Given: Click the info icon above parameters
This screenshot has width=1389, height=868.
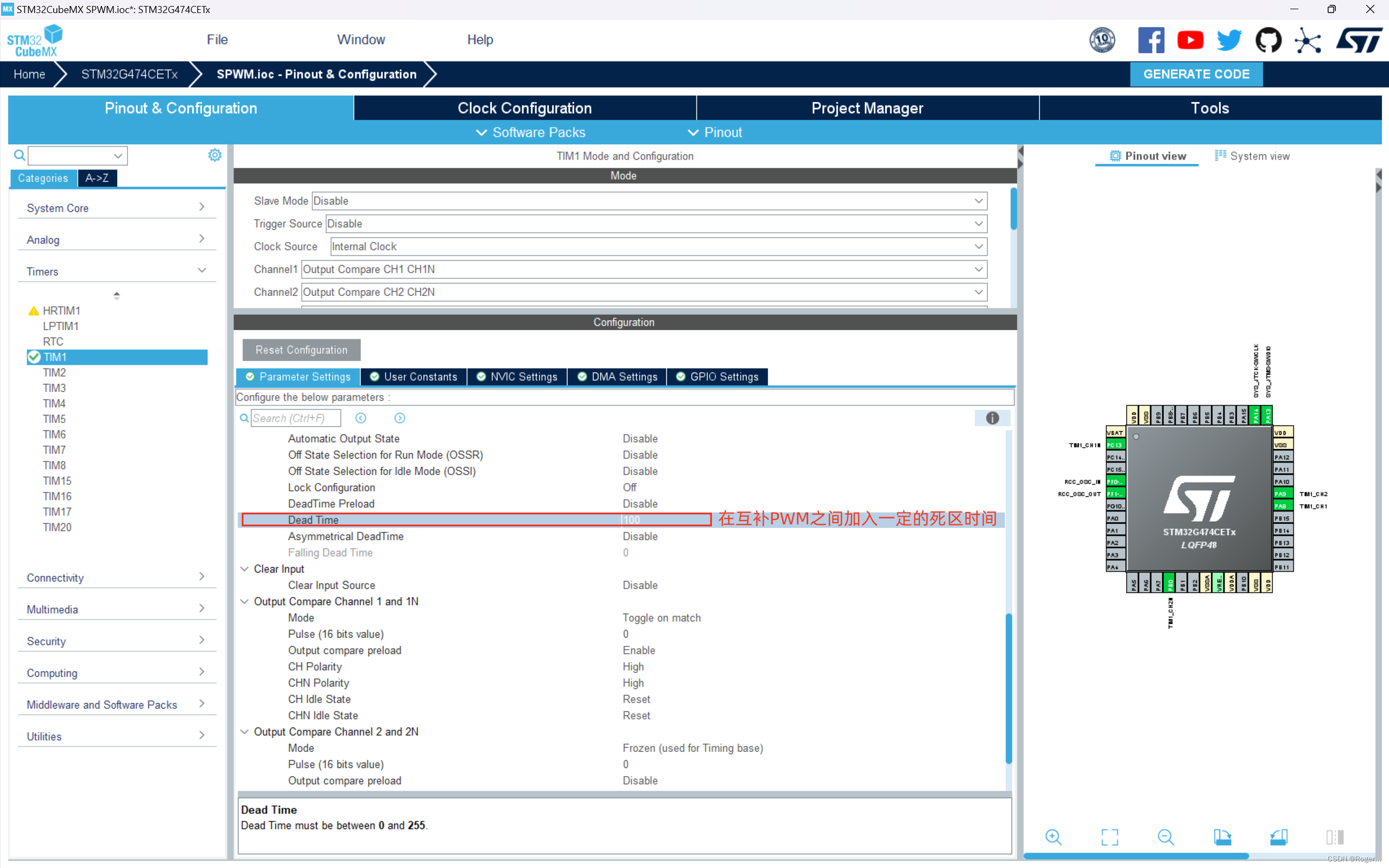Looking at the screenshot, I should [992, 418].
